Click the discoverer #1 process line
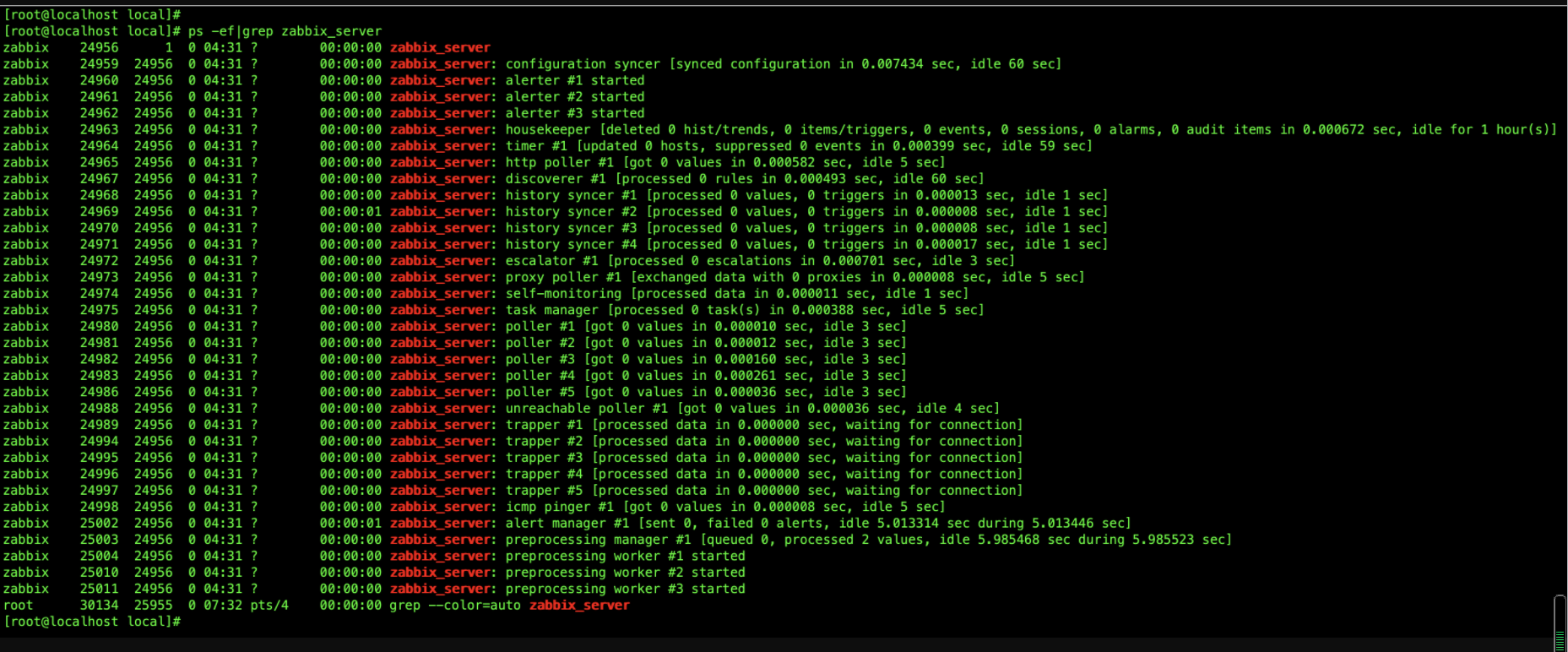This screenshot has width=1568, height=652. point(493,178)
